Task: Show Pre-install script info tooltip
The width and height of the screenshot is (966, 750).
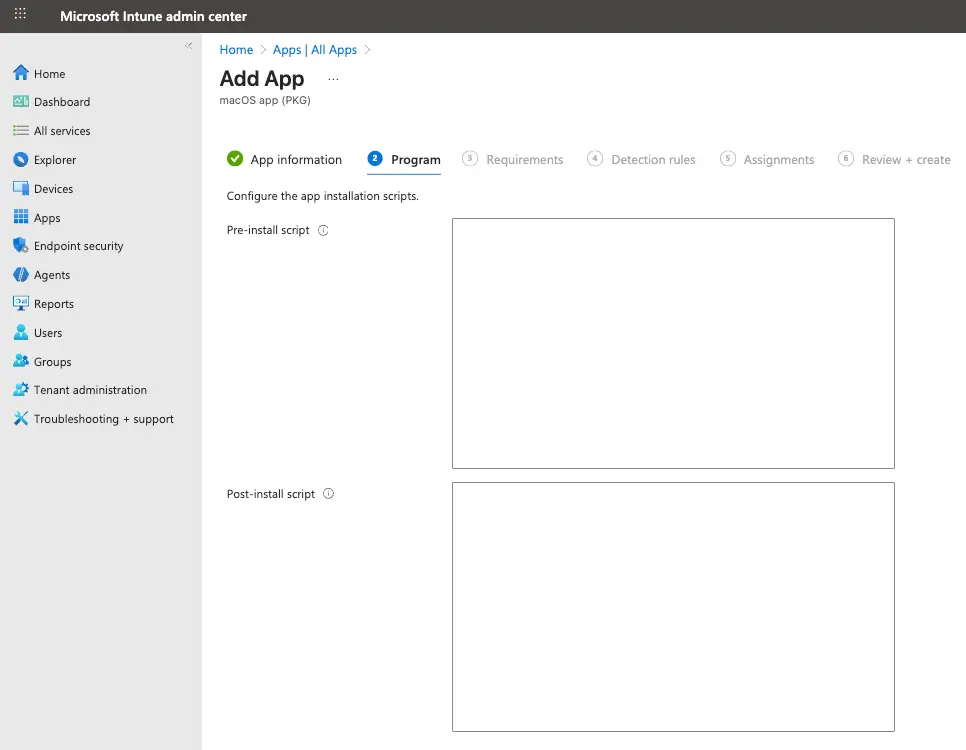Action: pos(323,230)
